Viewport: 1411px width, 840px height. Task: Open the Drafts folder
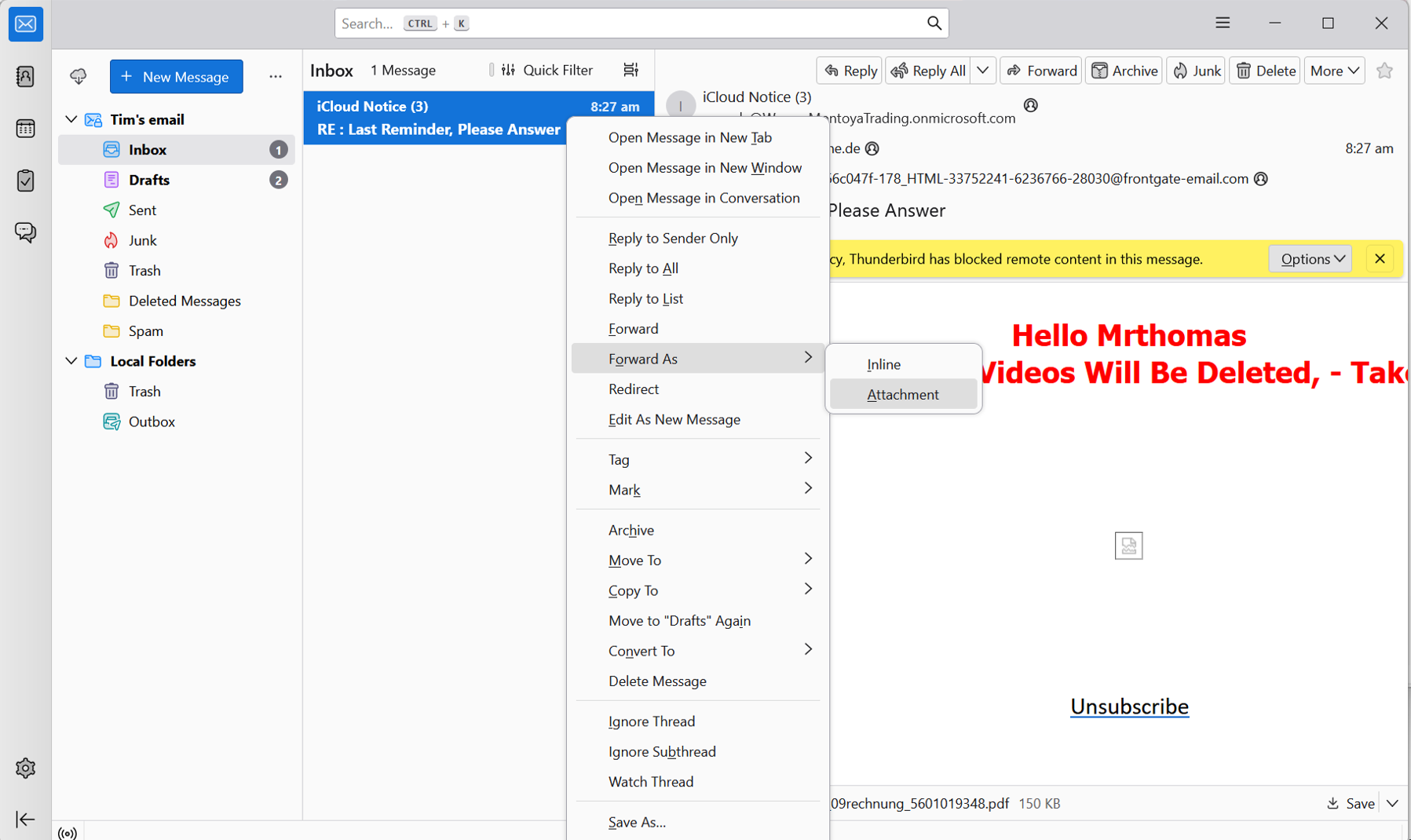[177, 180]
